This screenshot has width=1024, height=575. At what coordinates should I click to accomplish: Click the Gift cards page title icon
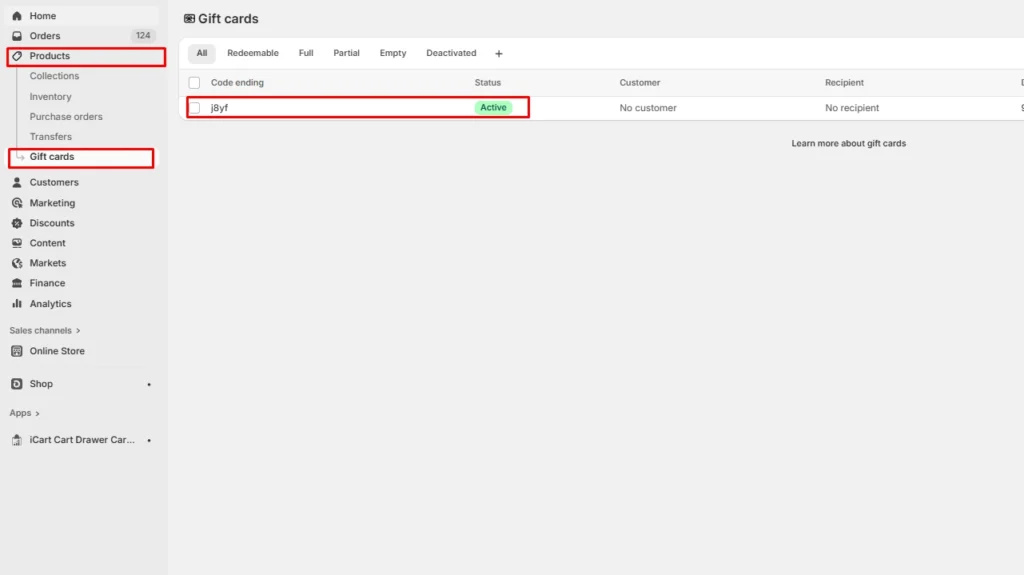click(189, 19)
